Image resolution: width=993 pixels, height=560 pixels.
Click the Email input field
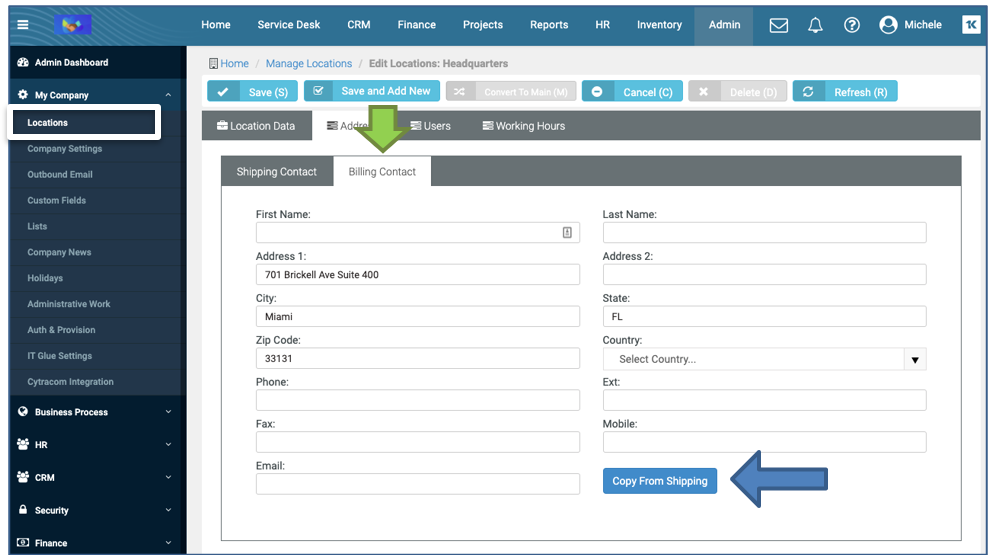417,484
